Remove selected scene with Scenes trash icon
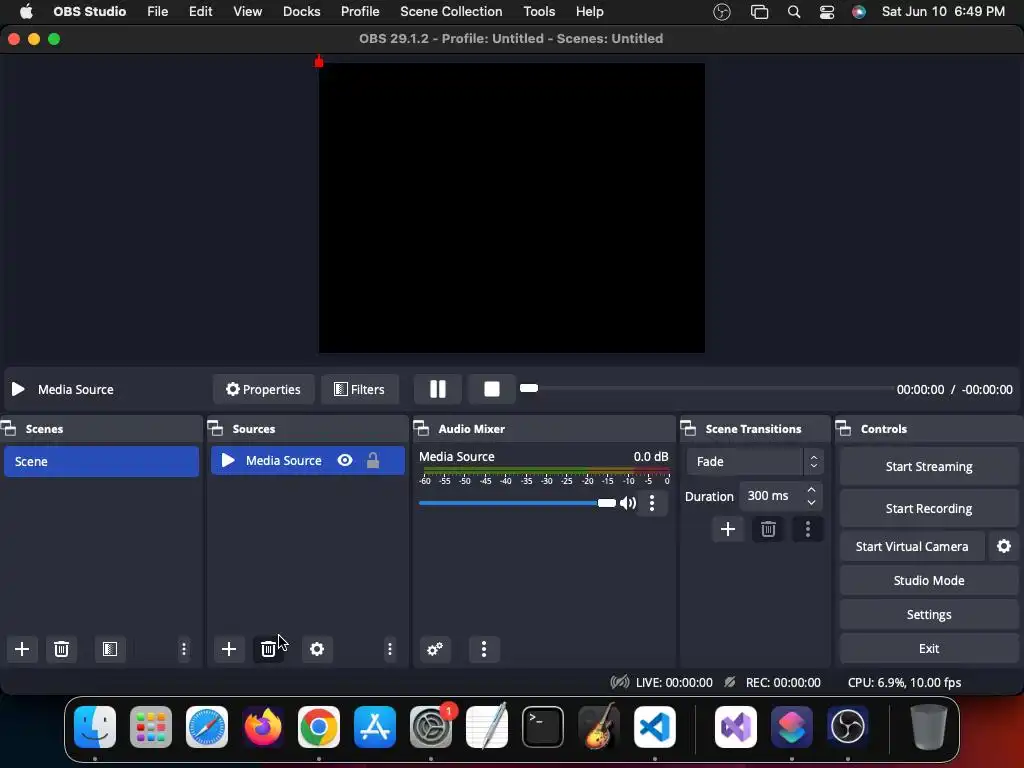 pyautogui.click(x=61, y=648)
